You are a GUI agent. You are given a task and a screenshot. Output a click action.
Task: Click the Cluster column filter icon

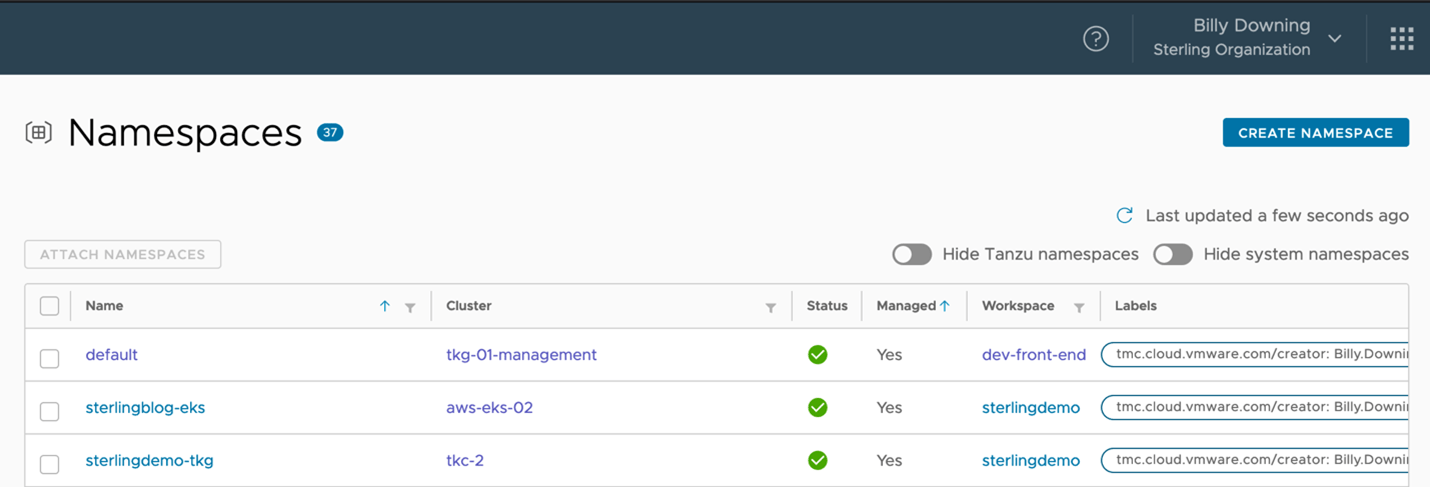[x=770, y=308]
